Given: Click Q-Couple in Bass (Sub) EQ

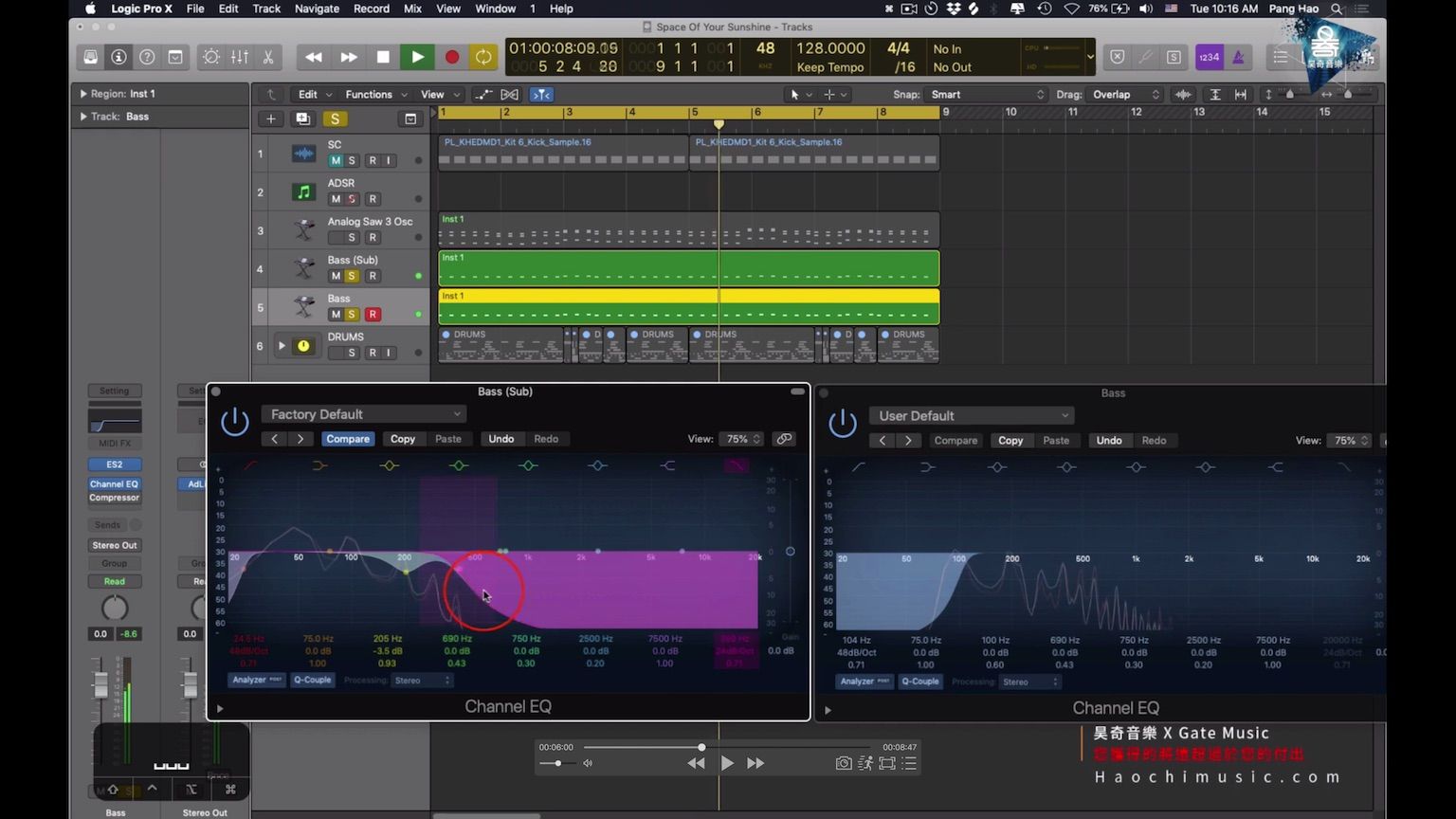Looking at the screenshot, I should pos(312,681).
